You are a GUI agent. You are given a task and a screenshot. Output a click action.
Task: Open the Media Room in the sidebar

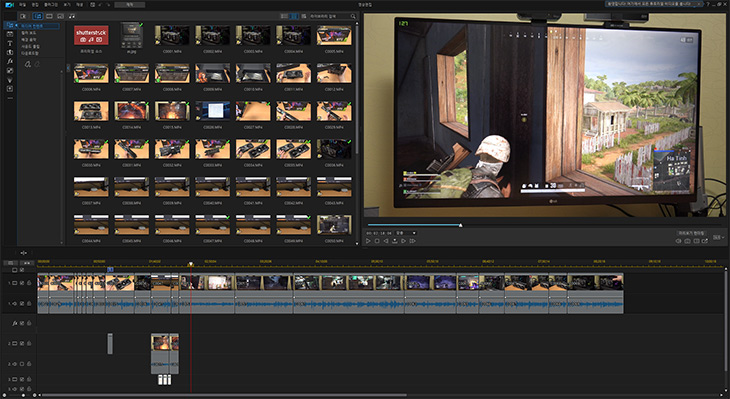10,25
